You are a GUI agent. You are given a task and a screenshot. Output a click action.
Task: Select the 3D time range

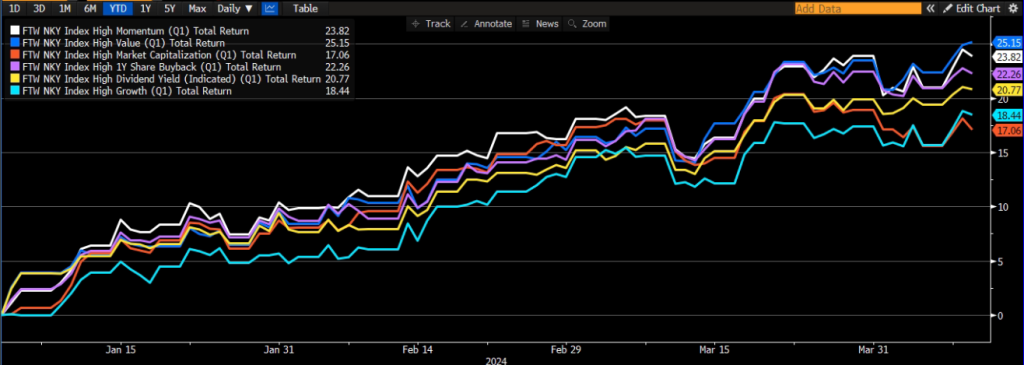click(39, 8)
